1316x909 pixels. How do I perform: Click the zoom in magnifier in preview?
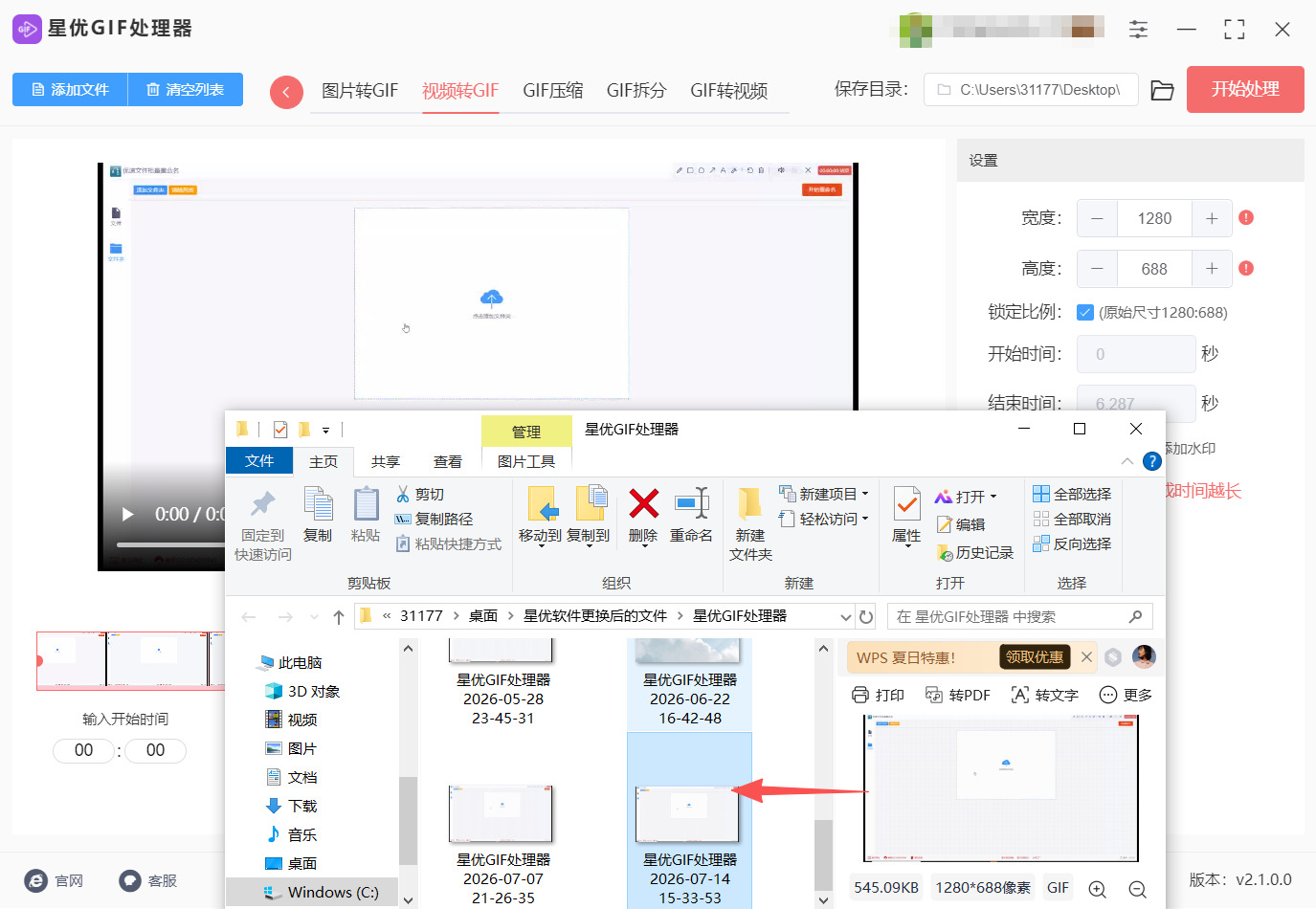click(1098, 889)
